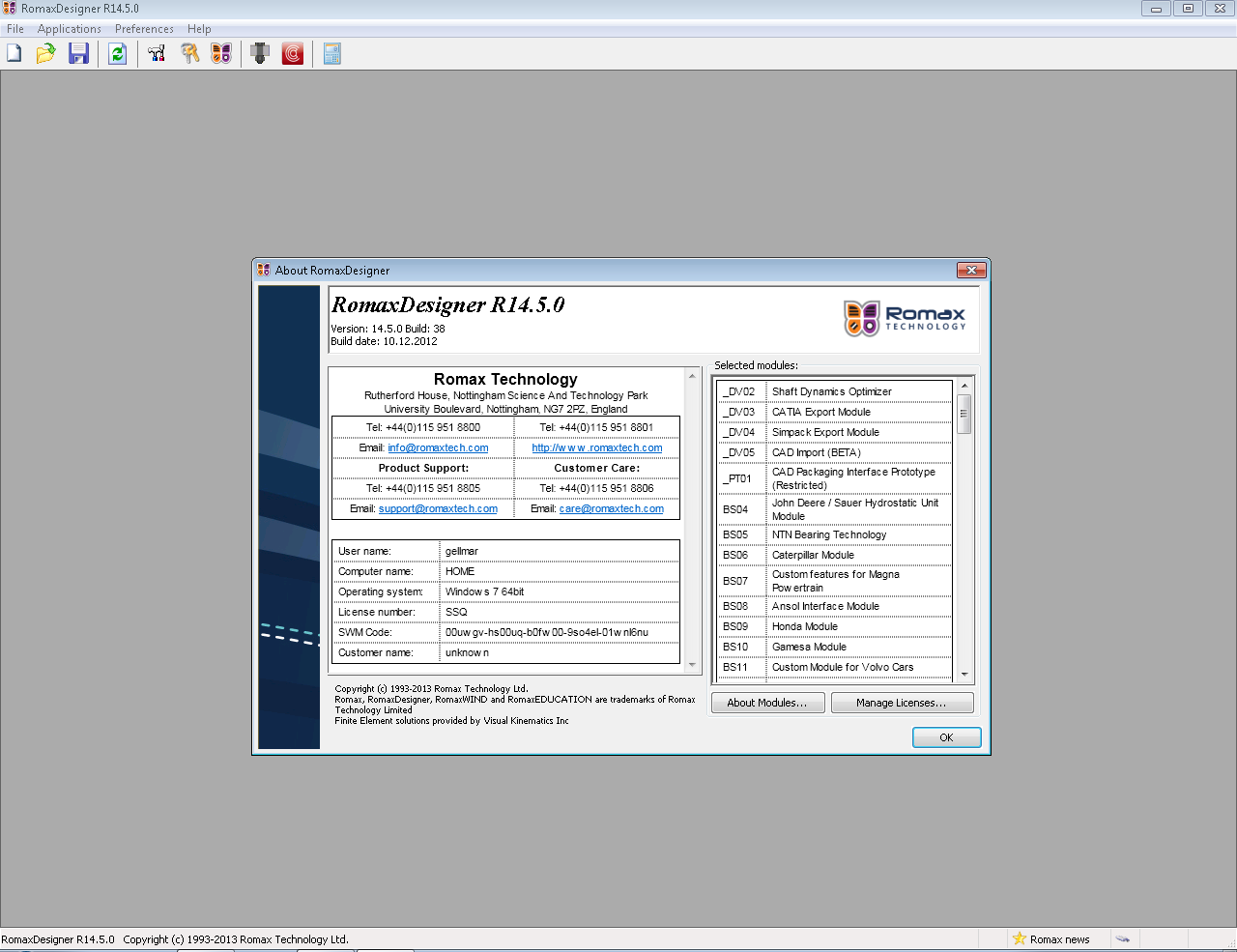
Task: Open the keys license icon
Action: click(190, 54)
